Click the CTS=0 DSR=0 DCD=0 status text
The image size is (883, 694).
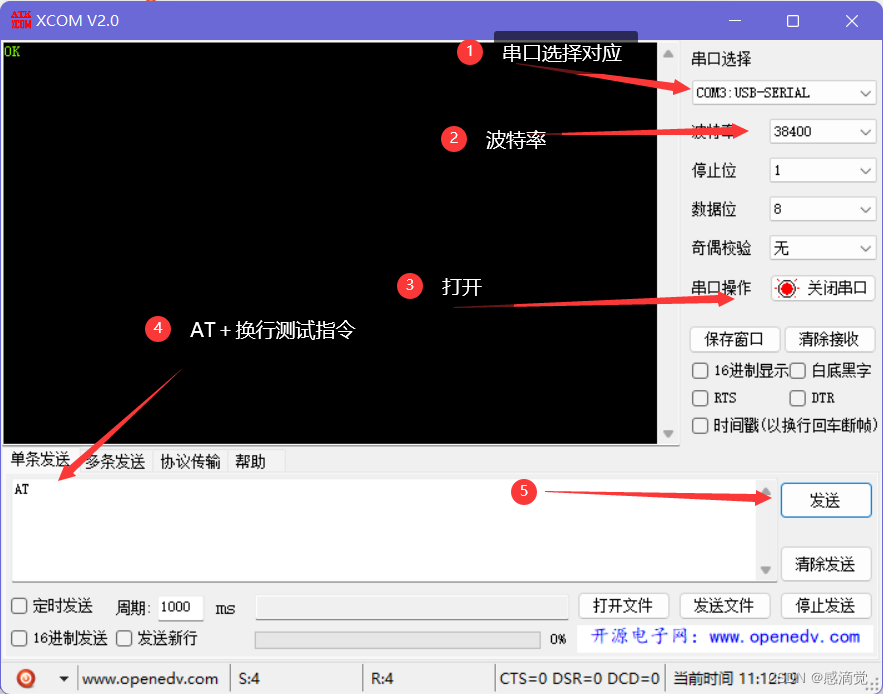pyautogui.click(x=579, y=678)
